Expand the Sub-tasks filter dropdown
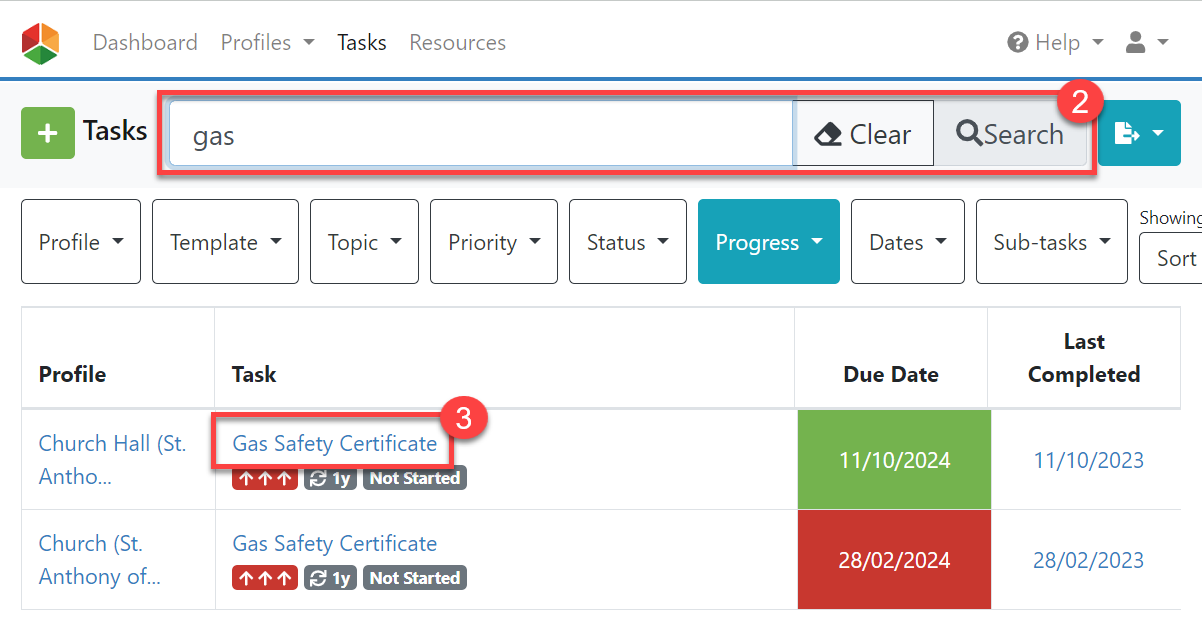The height and width of the screenshot is (632, 1202). [1051, 242]
